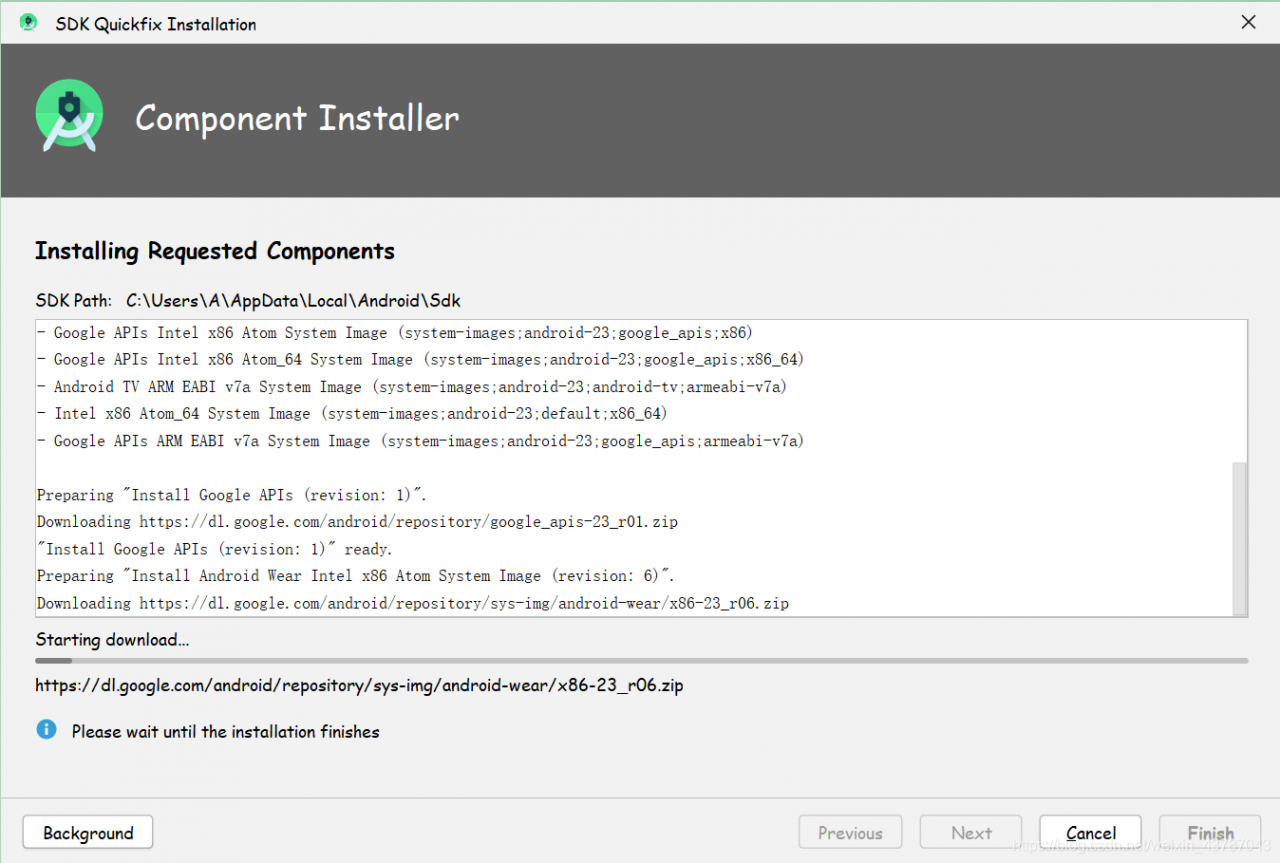Click the Android Studio icon in title bar

point(28,23)
